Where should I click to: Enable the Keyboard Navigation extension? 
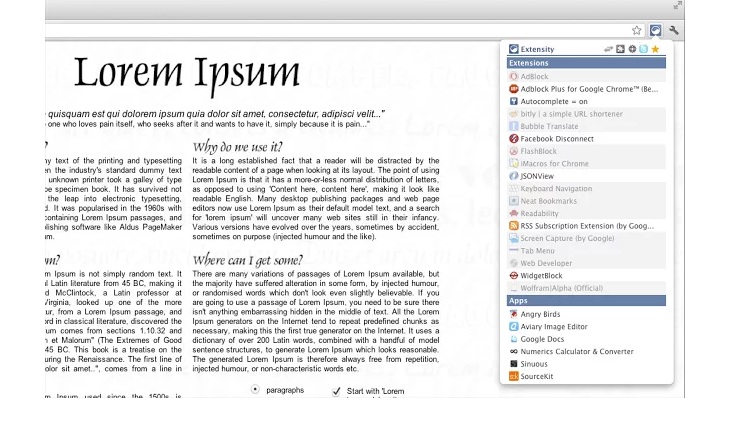coord(586,189)
